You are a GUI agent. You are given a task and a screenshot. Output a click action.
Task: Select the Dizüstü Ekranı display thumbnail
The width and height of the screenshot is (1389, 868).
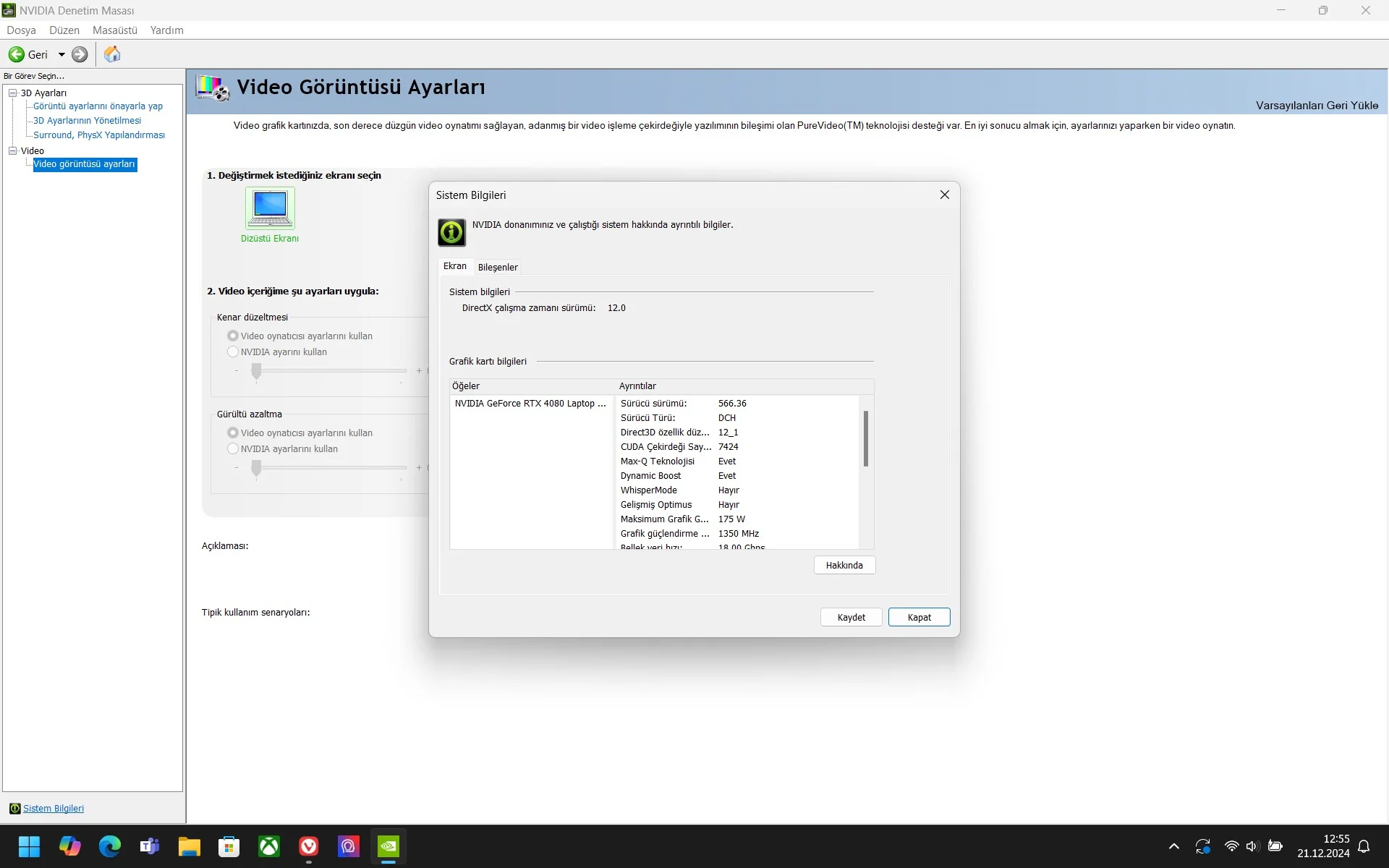point(270,208)
